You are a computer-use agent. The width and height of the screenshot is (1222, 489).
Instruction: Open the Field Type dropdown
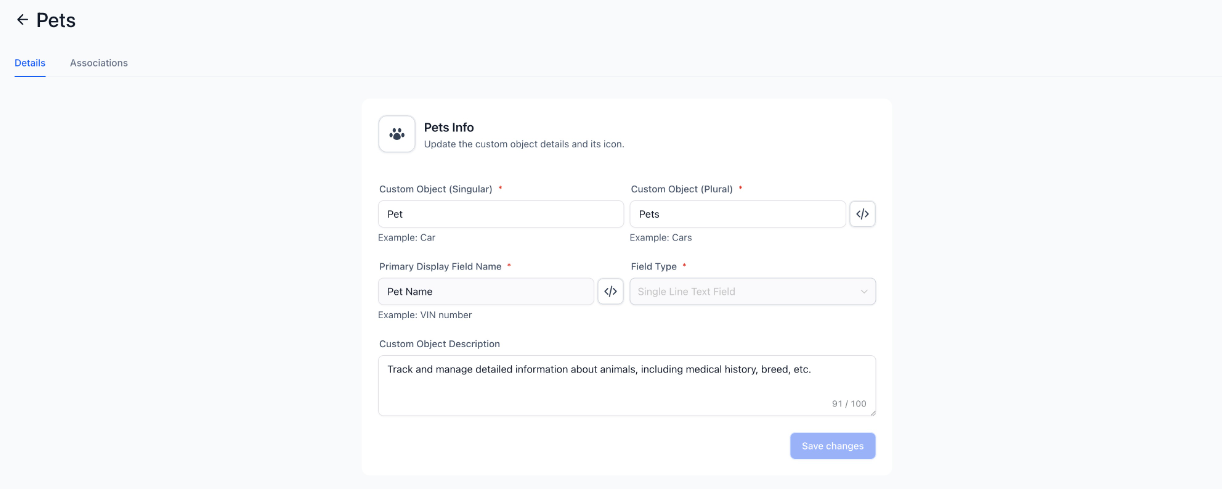pyautogui.click(x=752, y=291)
